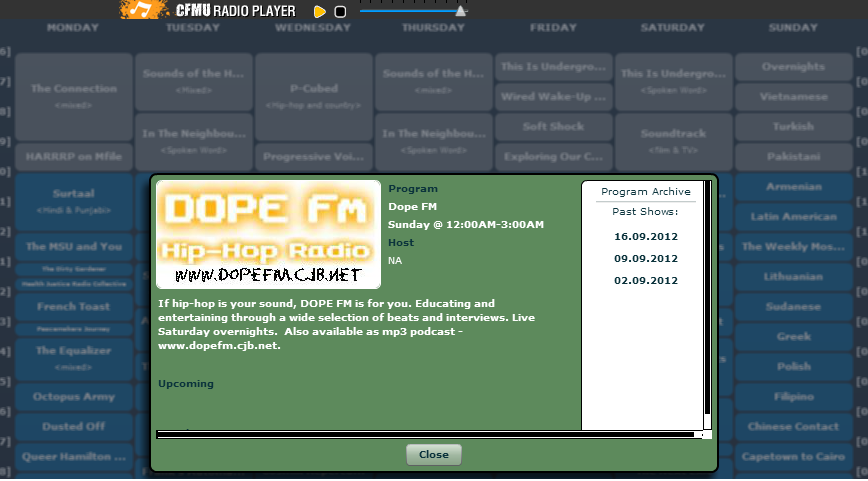Select the Sudanese program
This screenshot has height=481, width=868.
pos(794,307)
